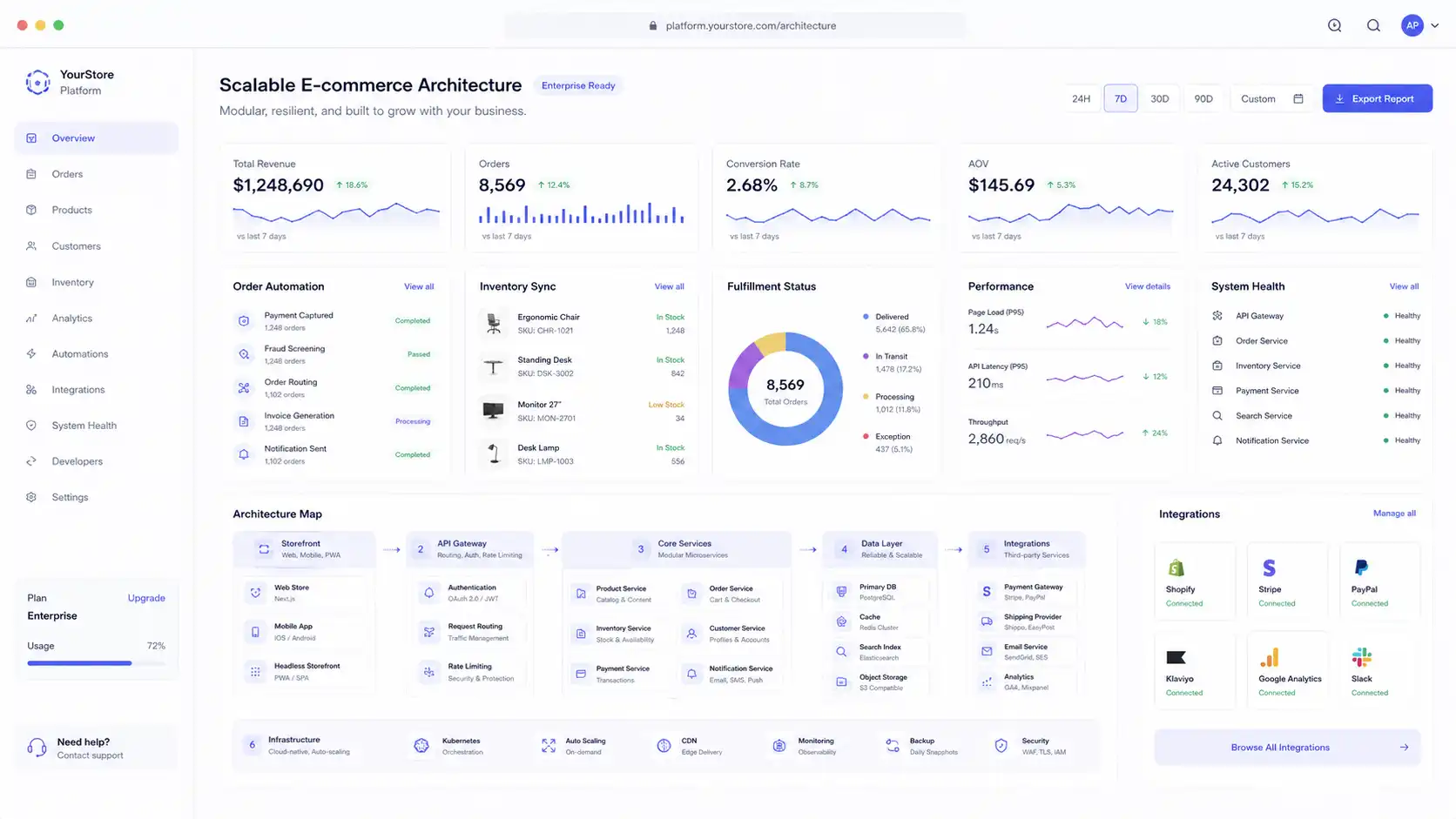Select the Overview tab in the sidebar
1456x819 pixels.
click(73, 138)
